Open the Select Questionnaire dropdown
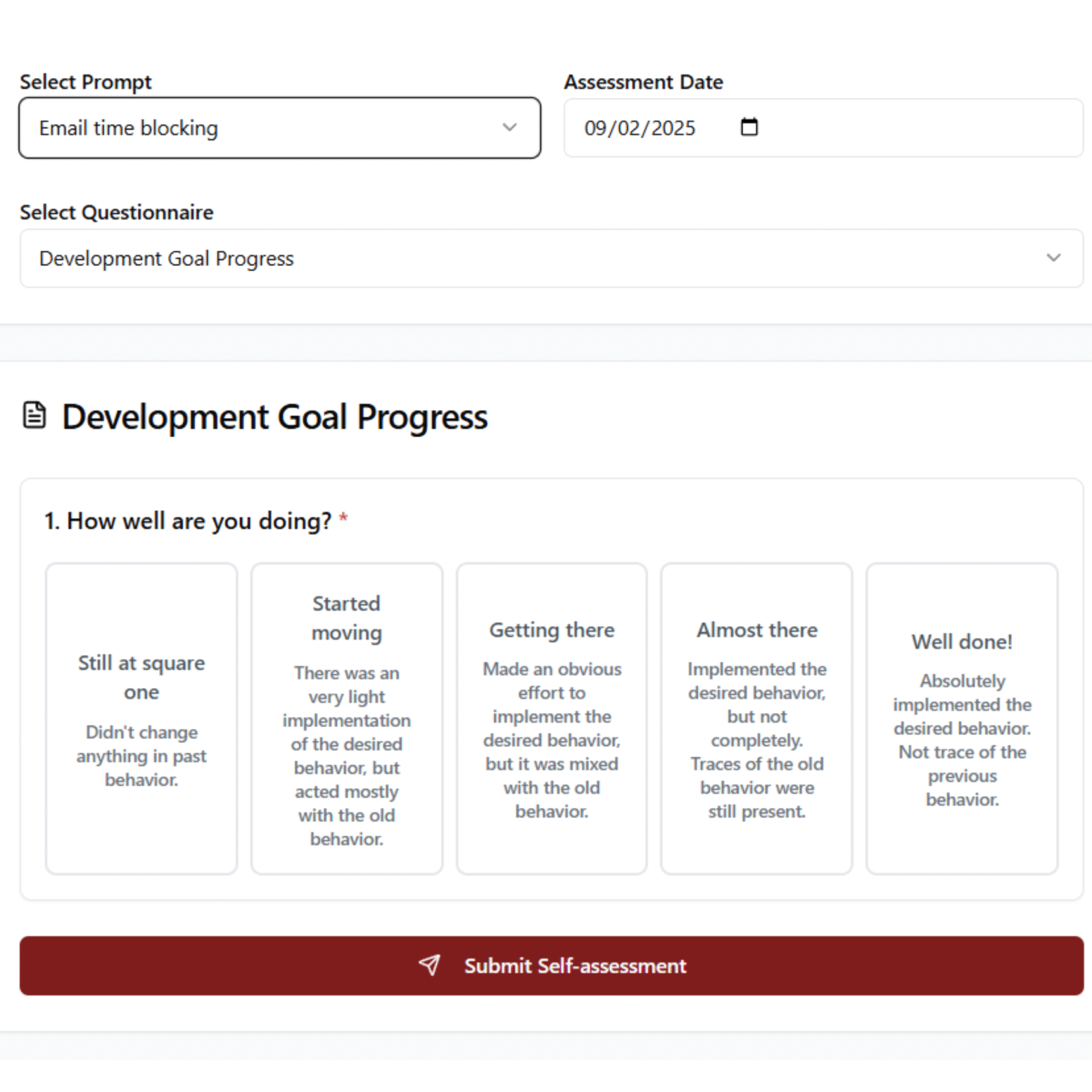 pos(551,259)
